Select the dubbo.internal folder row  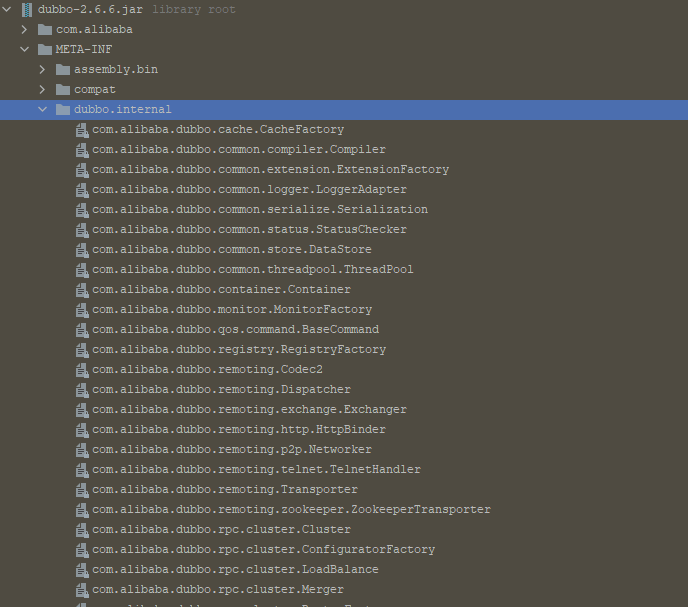click(344, 110)
